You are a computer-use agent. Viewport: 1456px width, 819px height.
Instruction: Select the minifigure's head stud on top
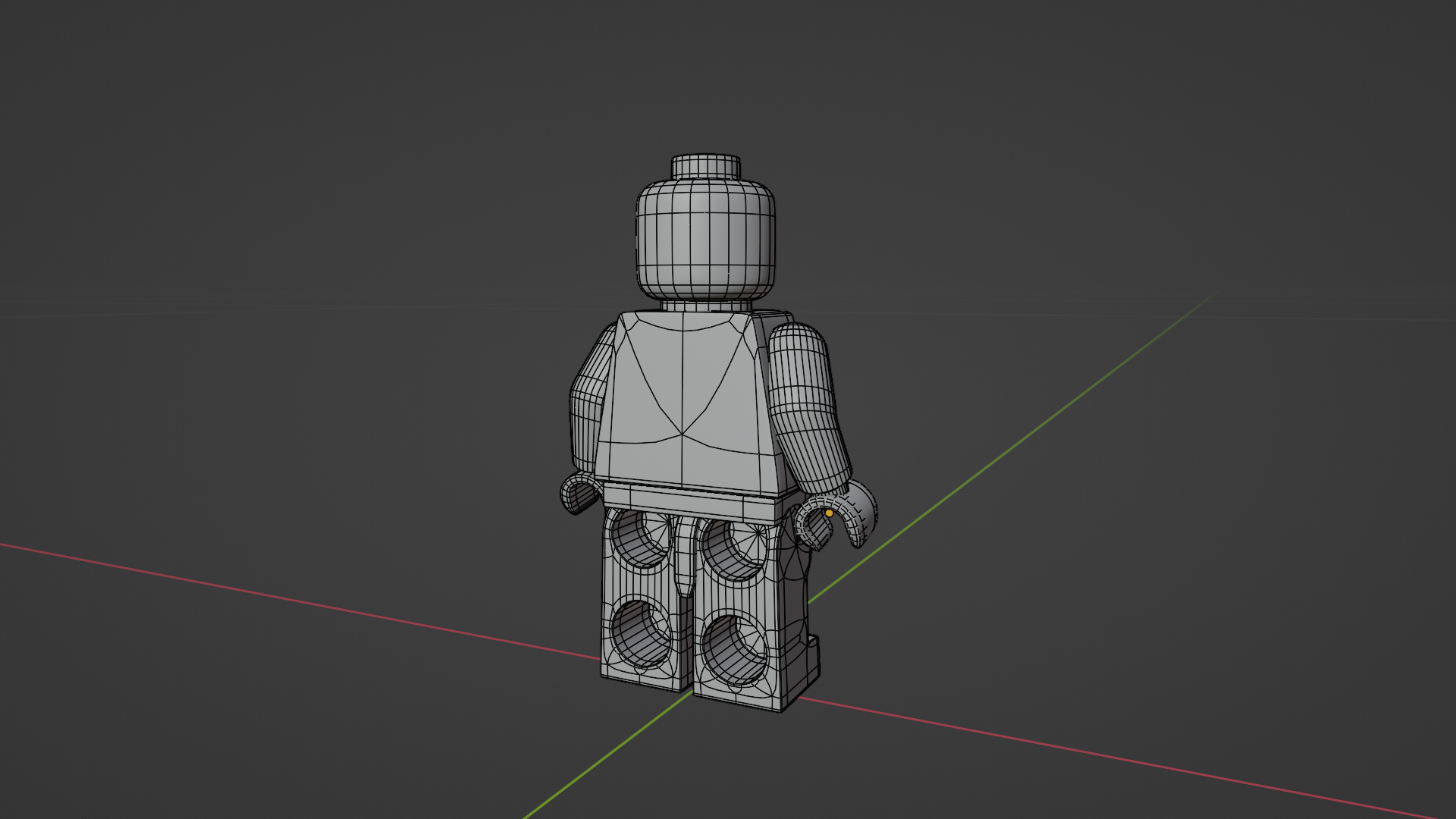tap(705, 166)
